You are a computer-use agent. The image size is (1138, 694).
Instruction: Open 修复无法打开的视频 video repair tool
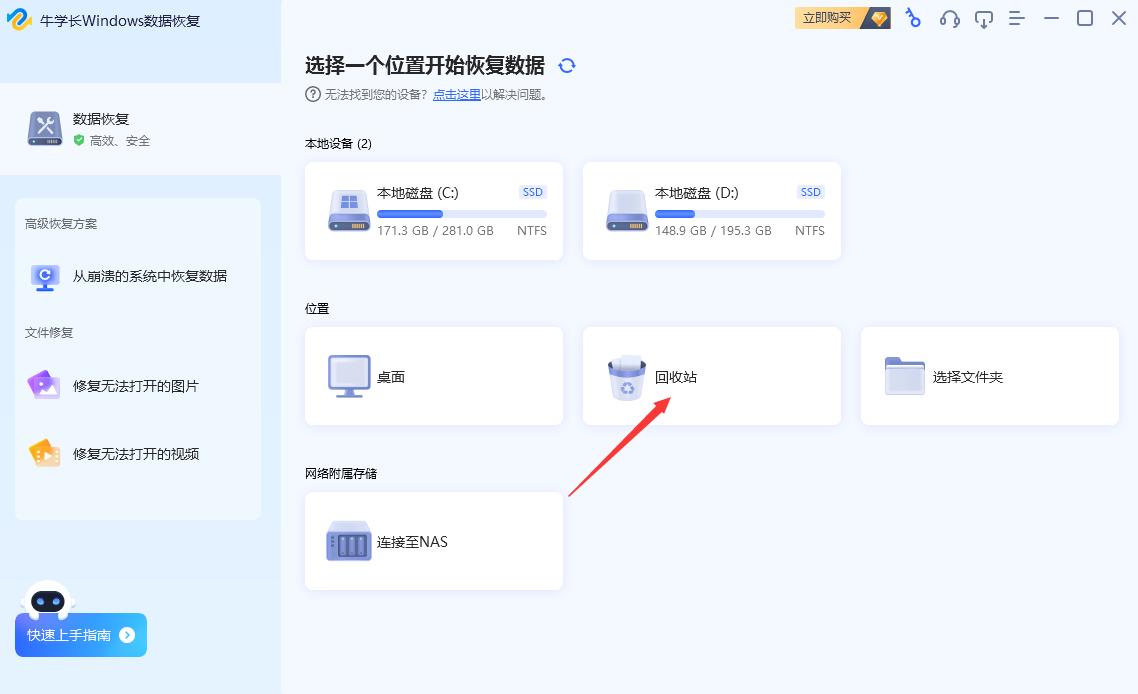(137, 453)
